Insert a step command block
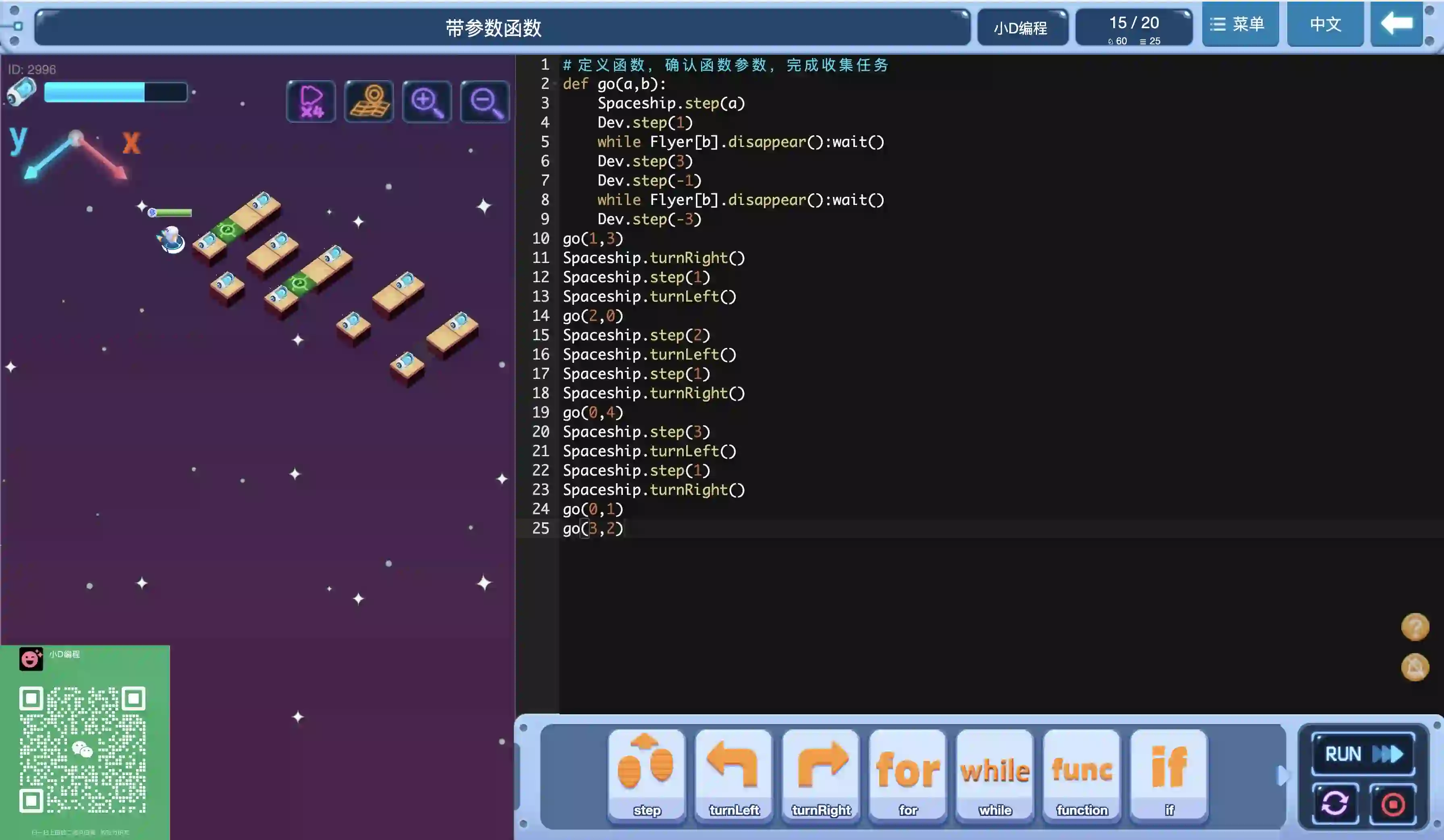Screen dimensions: 1444x840 (x=646, y=774)
